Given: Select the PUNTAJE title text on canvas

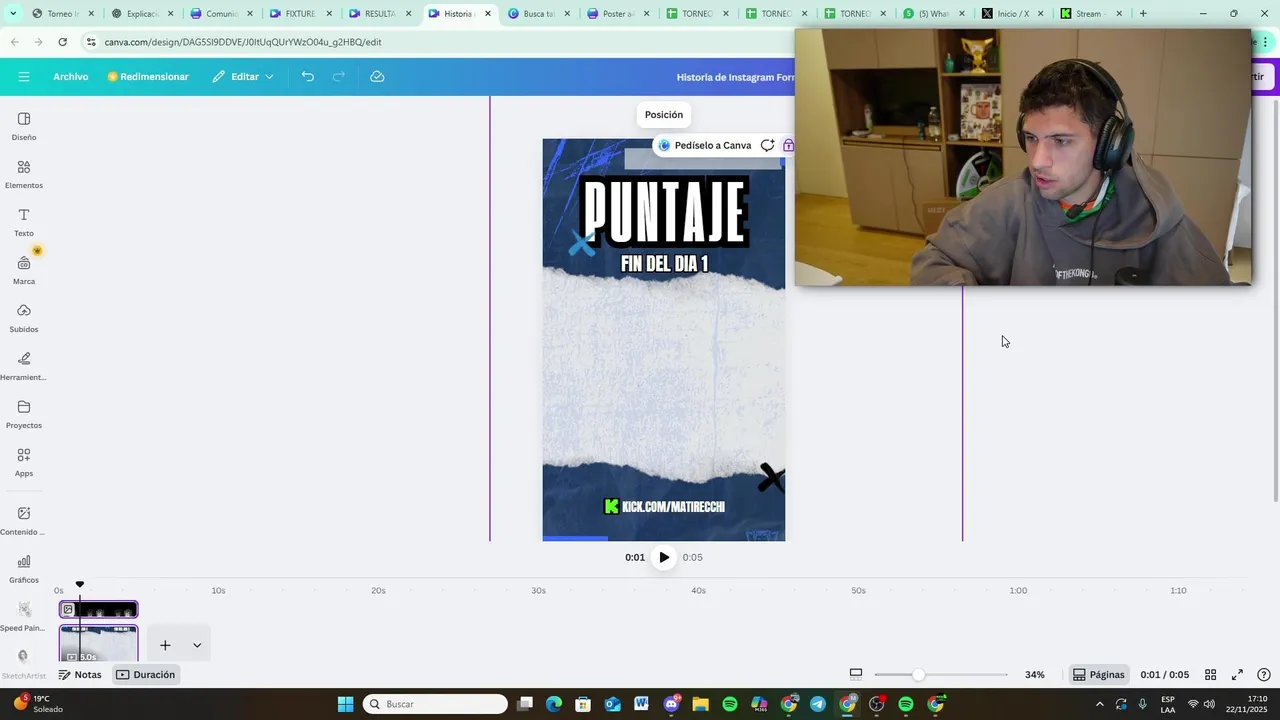Looking at the screenshot, I should (x=664, y=212).
